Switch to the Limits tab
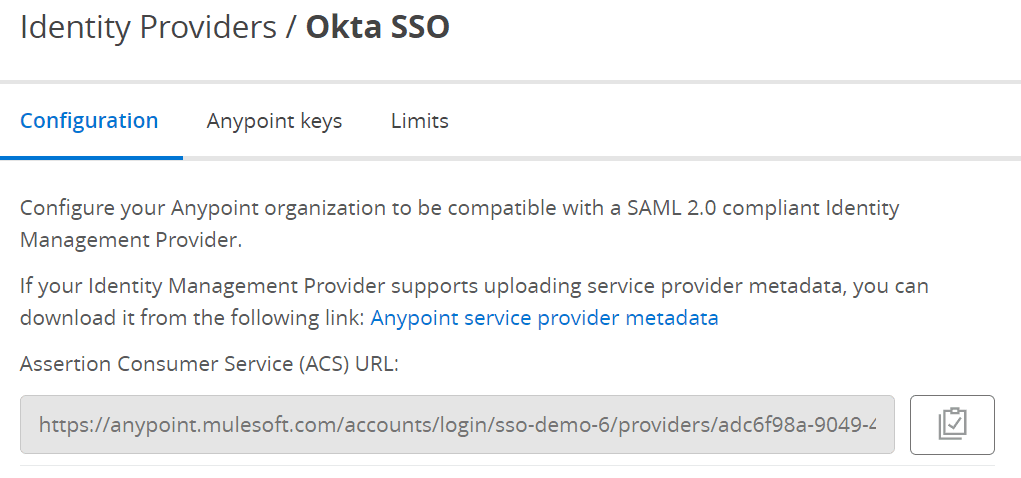Image resolution: width=1021 pixels, height=478 pixels. (x=419, y=121)
